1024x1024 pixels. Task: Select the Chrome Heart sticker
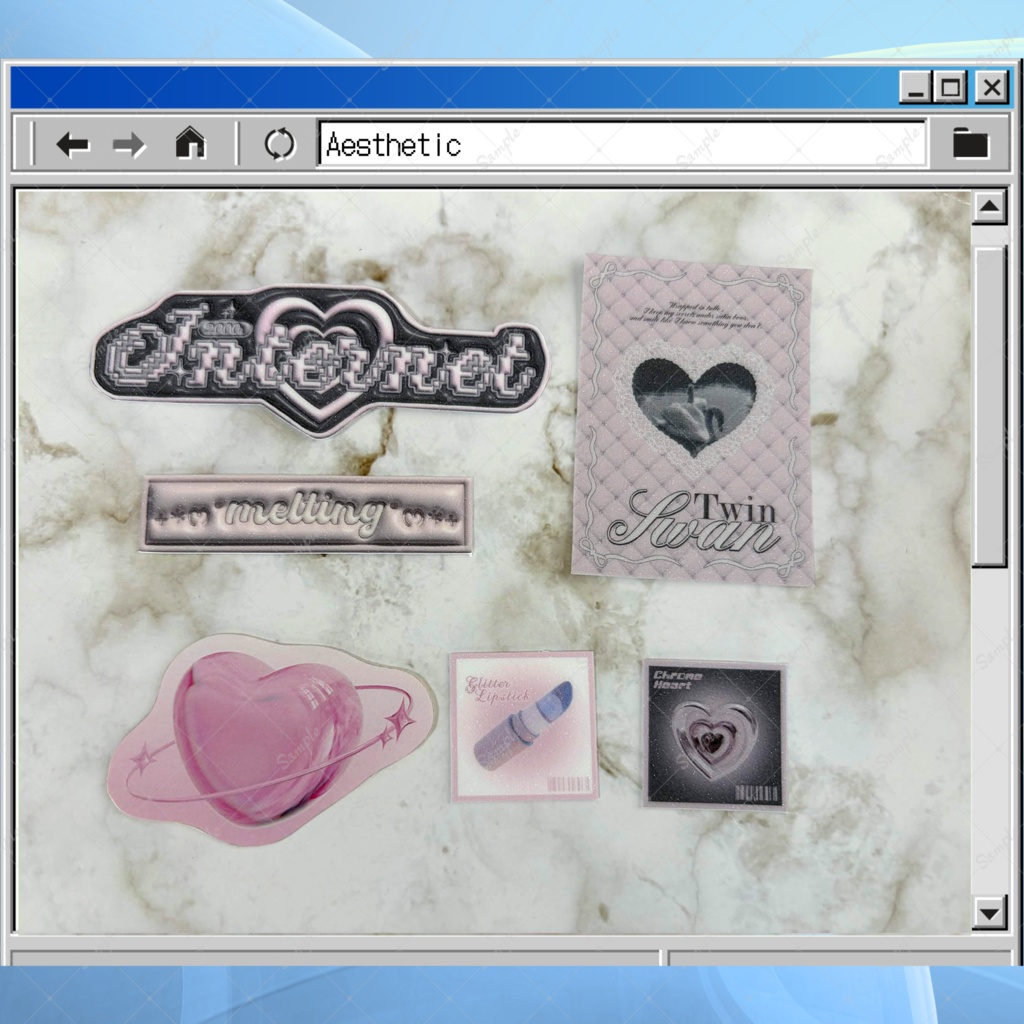point(715,735)
